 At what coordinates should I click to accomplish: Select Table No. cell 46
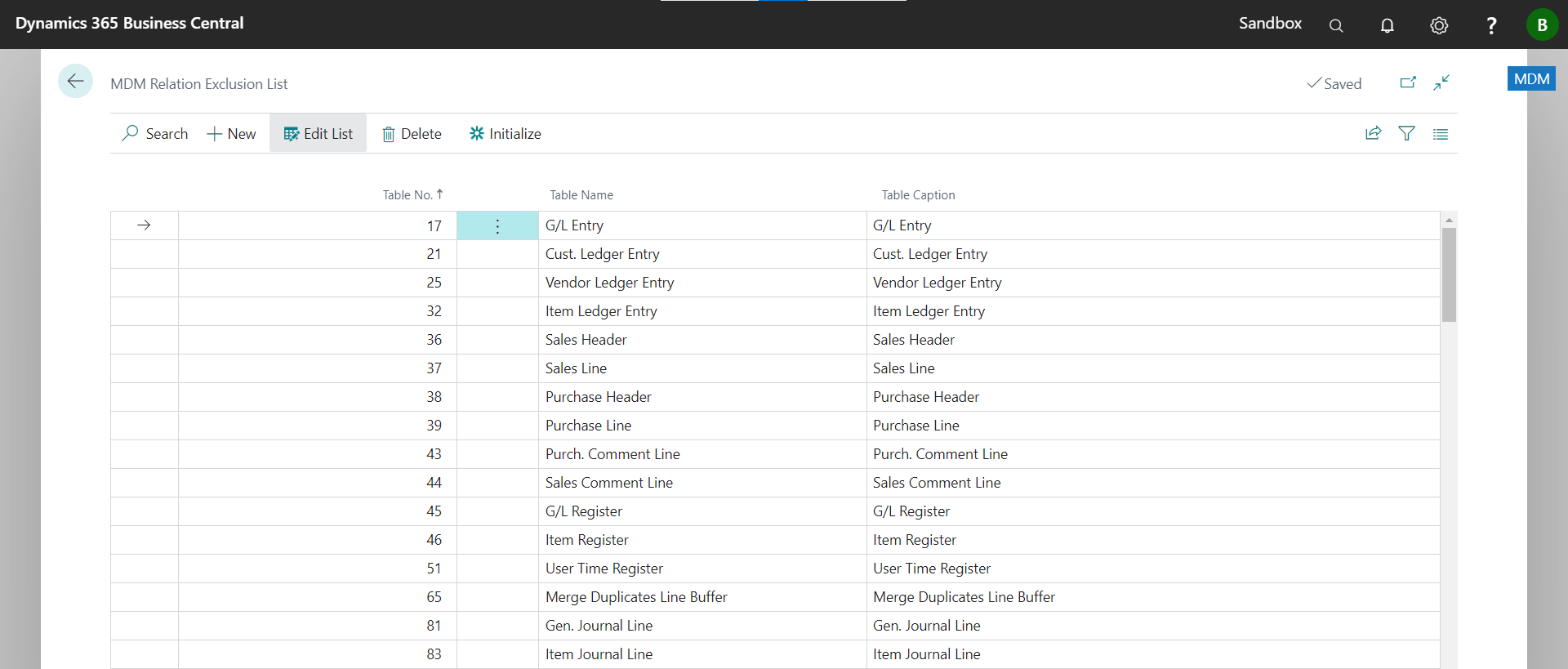[318, 540]
